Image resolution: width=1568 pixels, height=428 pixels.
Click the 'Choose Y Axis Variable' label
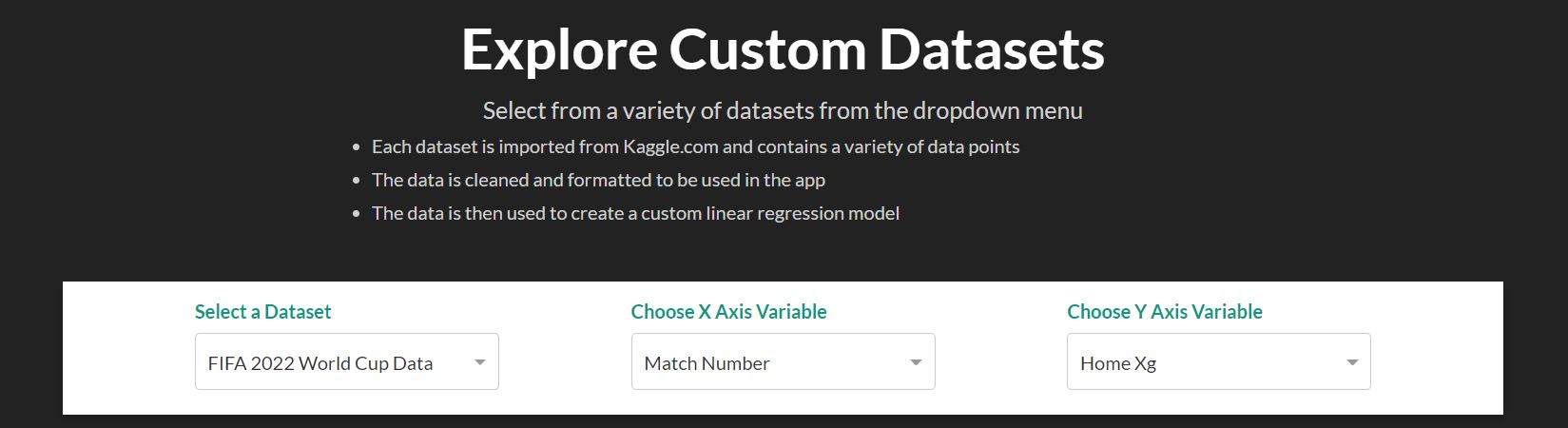(x=1165, y=312)
